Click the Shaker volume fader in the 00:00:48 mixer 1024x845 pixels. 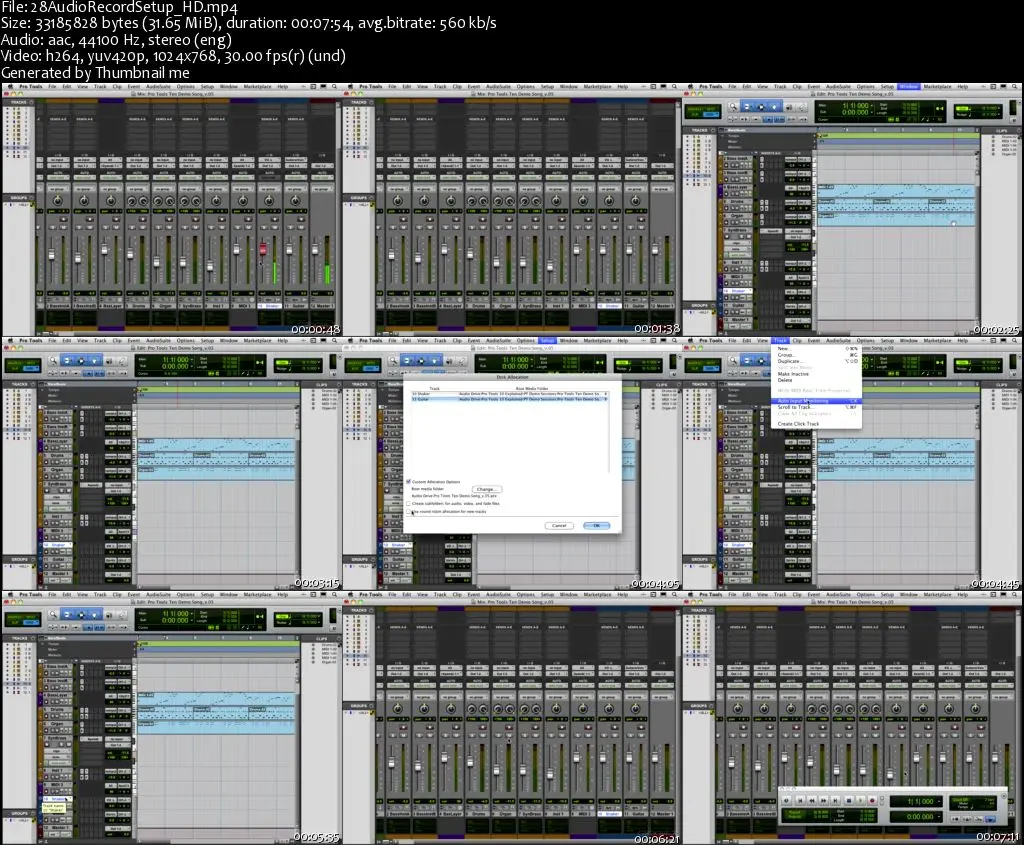[263, 249]
